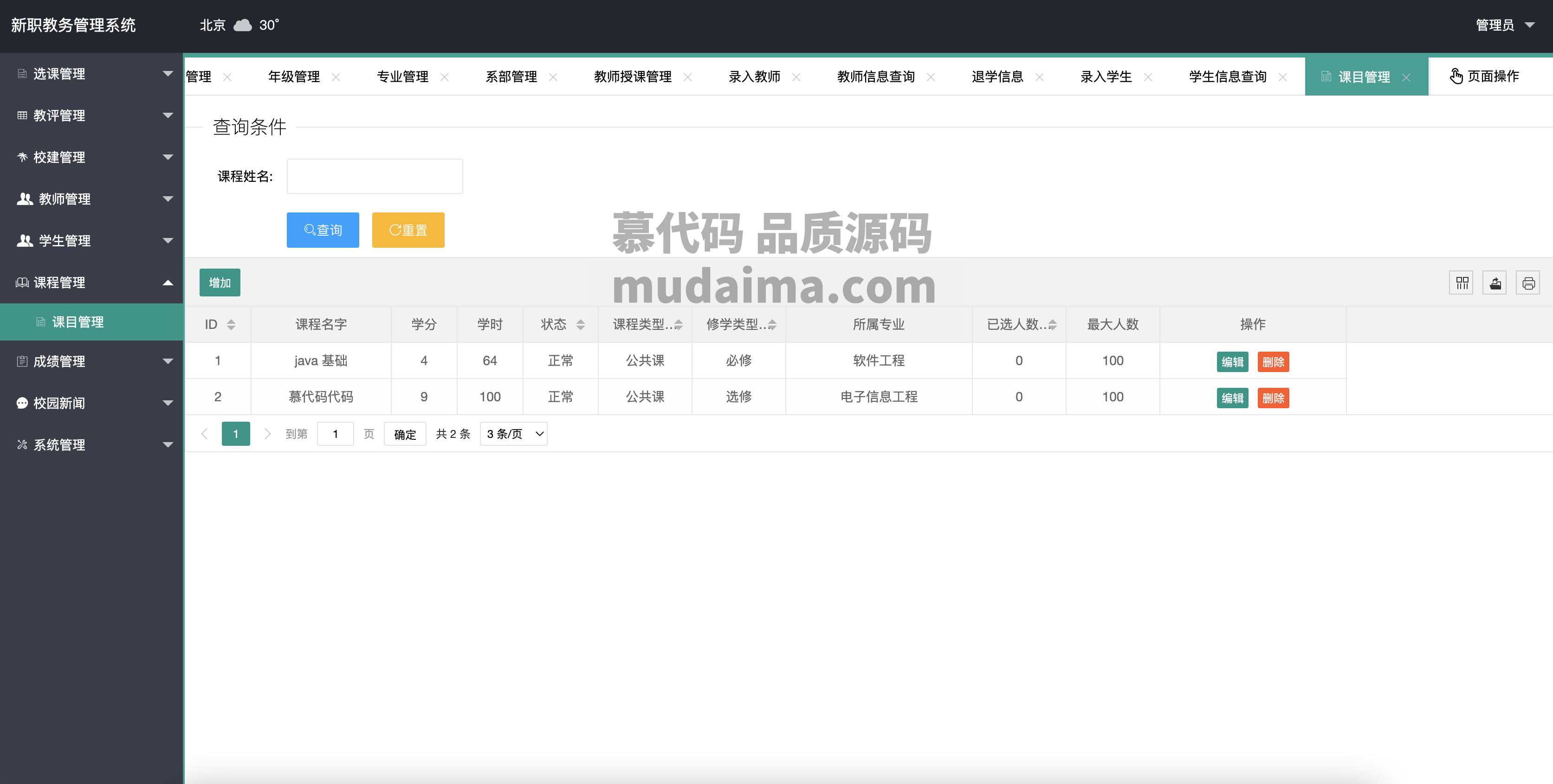
Task: Go to next page arrow
Action: click(x=268, y=434)
